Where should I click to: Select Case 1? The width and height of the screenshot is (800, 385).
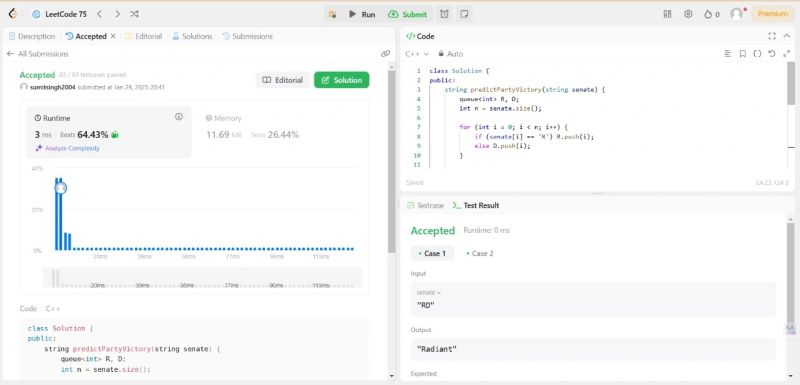tap(432, 253)
